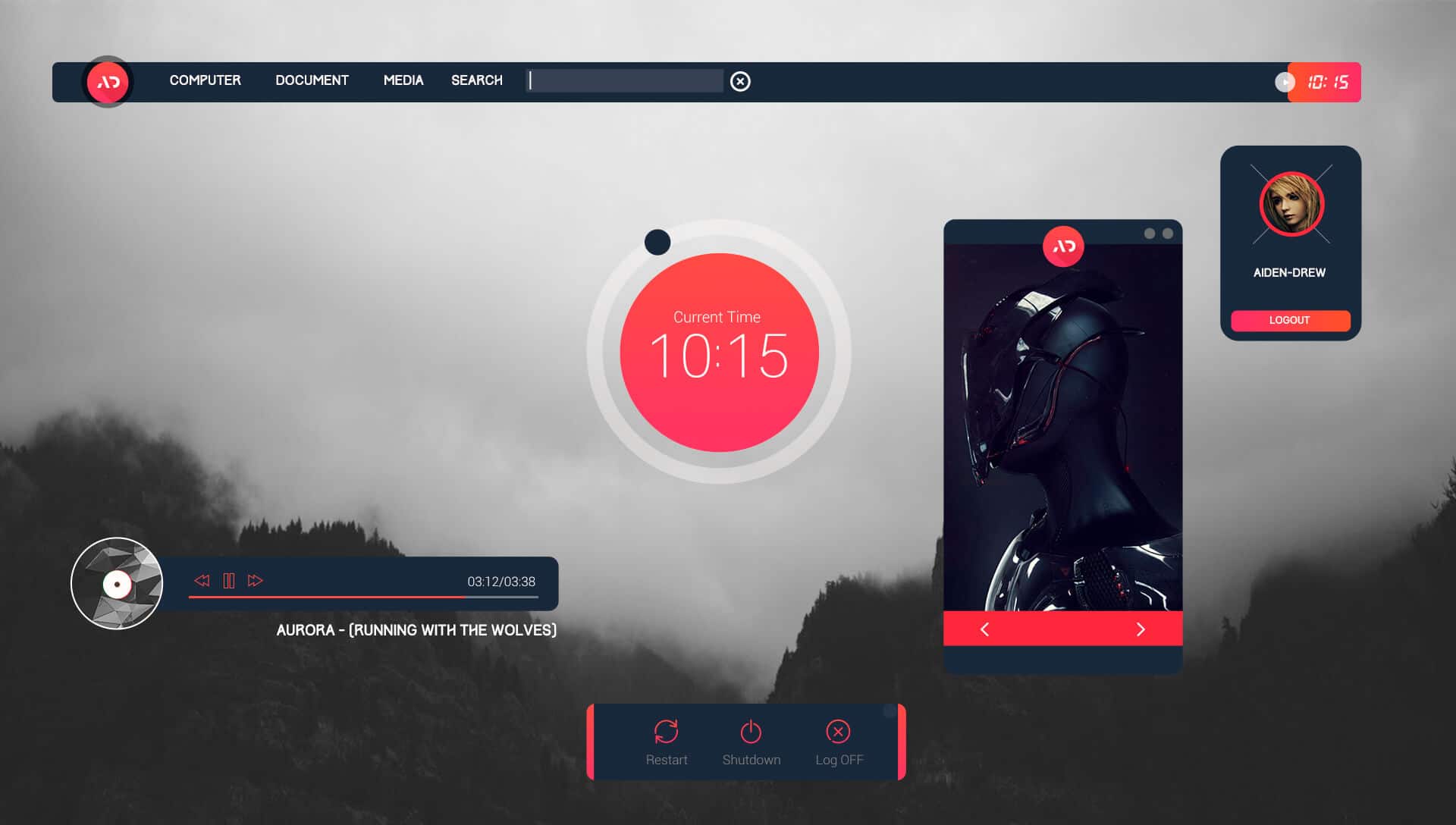The image size is (1456, 825).
Task: Click the restart system icon
Action: pos(666,730)
